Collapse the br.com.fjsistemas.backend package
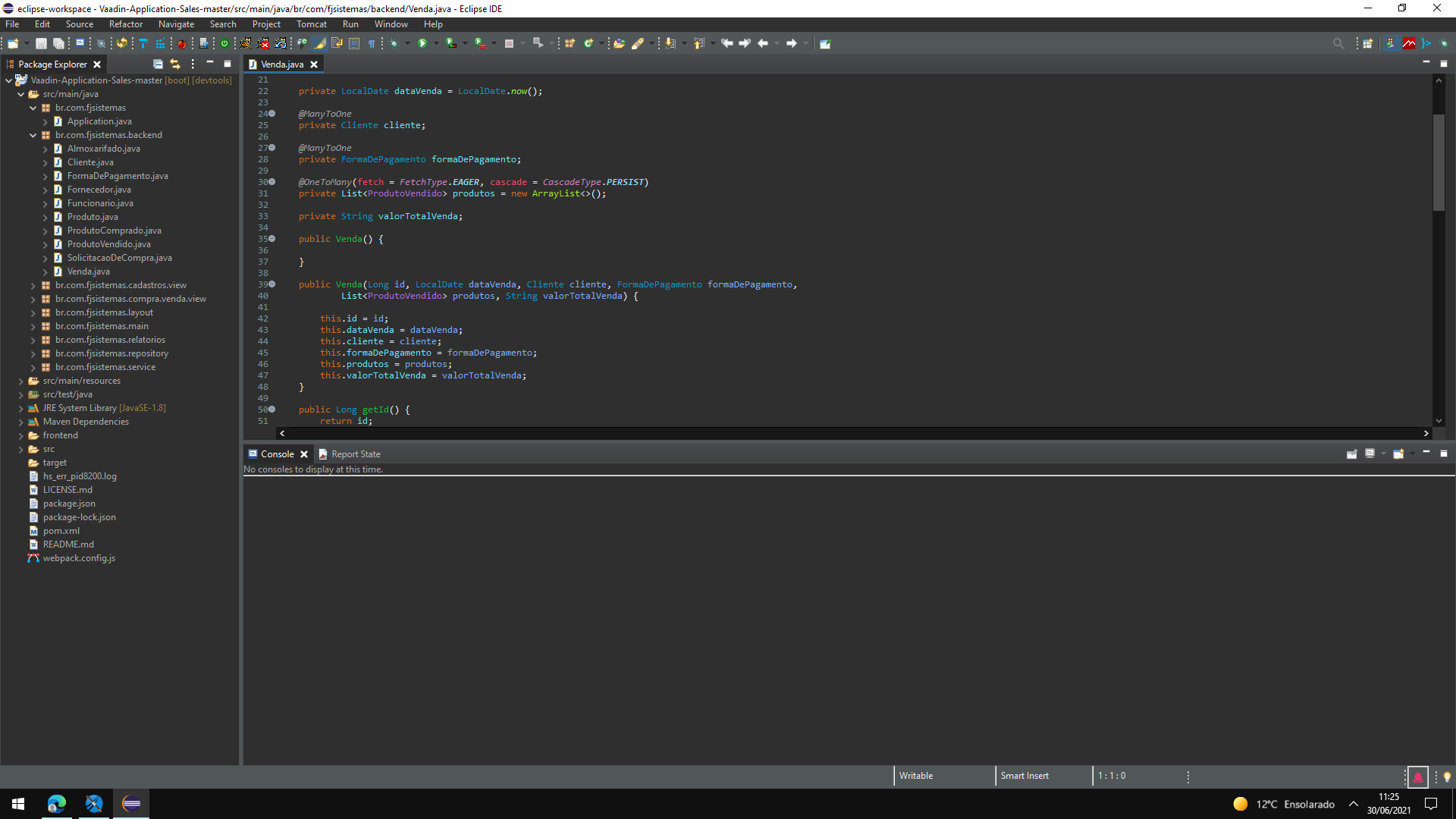Screen dimensions: 1456x819 (x=33, y=135)
